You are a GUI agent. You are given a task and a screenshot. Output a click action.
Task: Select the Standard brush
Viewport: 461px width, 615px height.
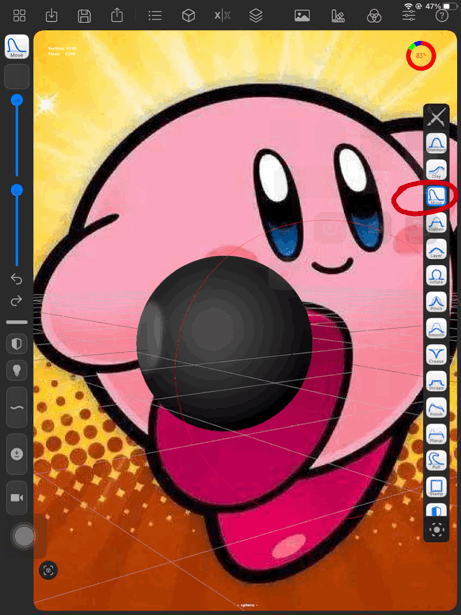tap(436, 143)
